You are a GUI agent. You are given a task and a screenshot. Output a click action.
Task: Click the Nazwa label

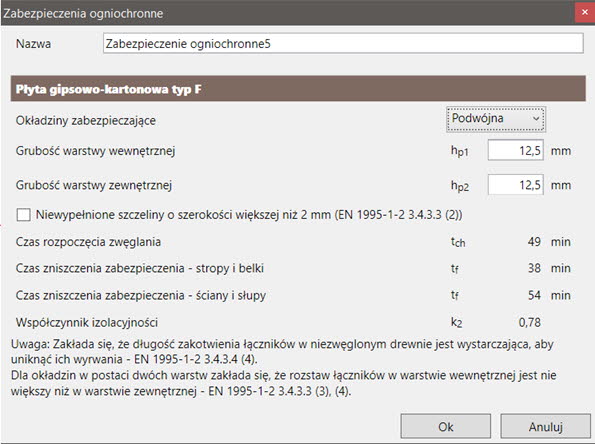coord(33,44)
